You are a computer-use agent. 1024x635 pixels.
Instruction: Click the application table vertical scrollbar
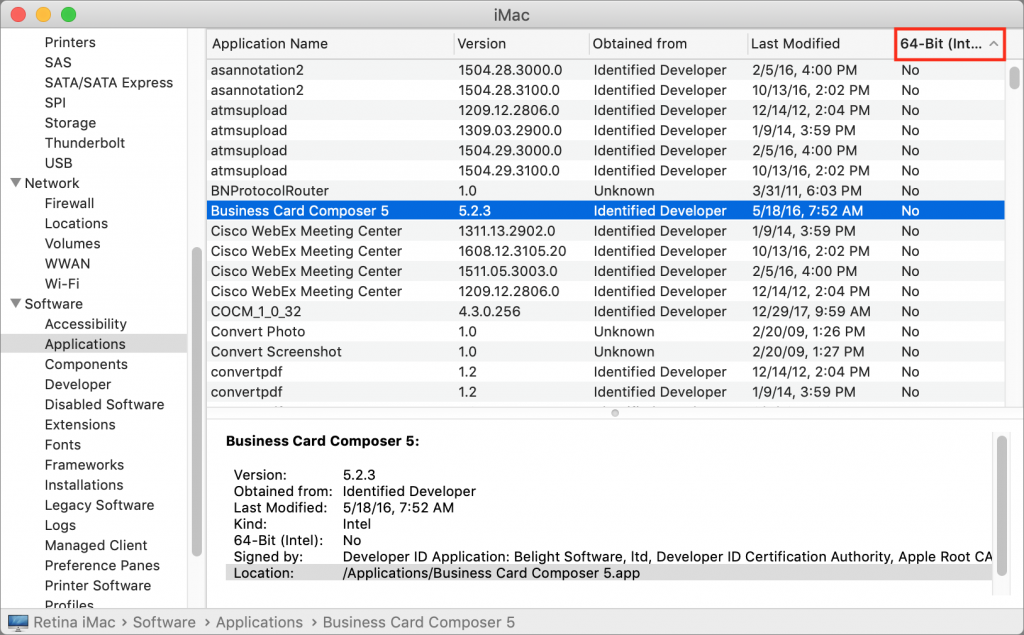[x=1014, y=78]
